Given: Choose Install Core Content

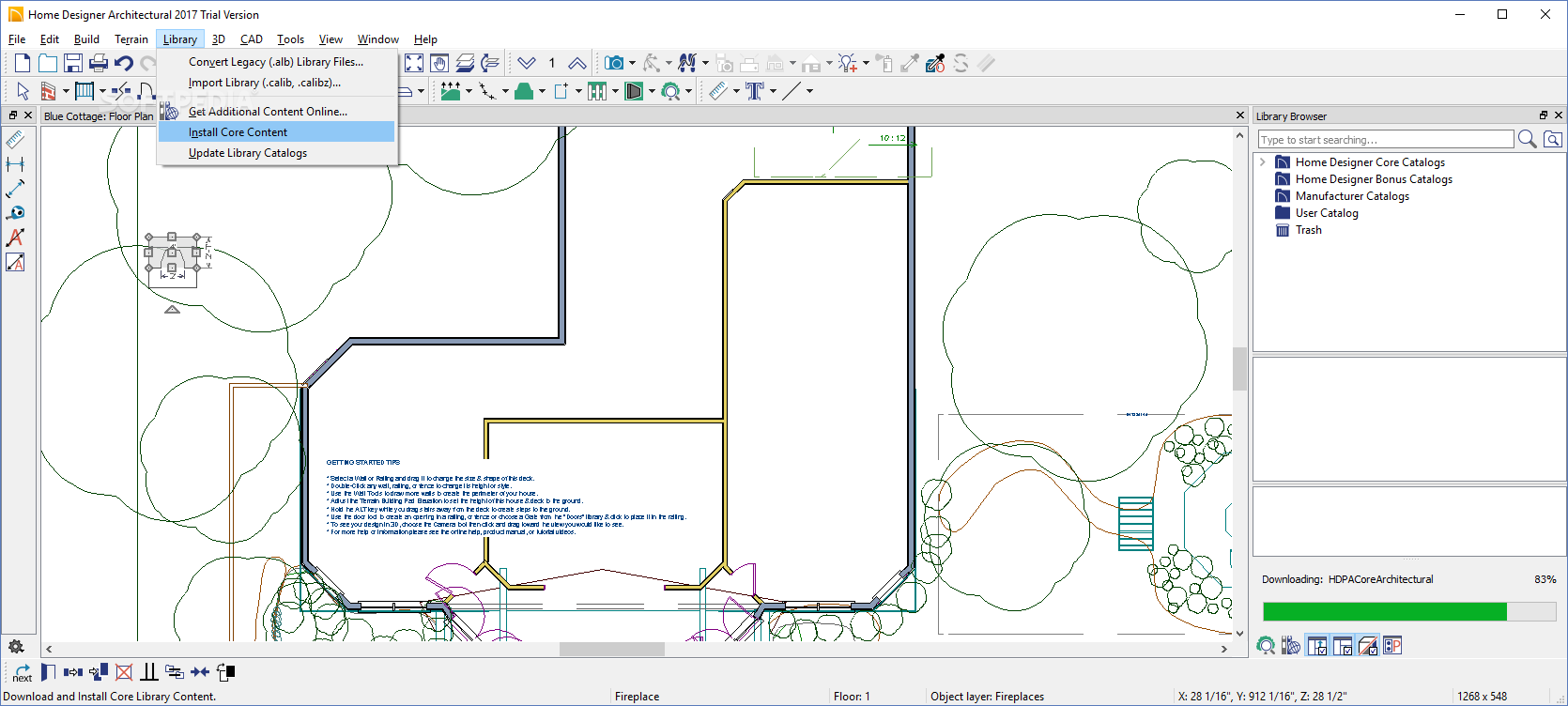Looking at the screenshot, I should coord(276,132).
